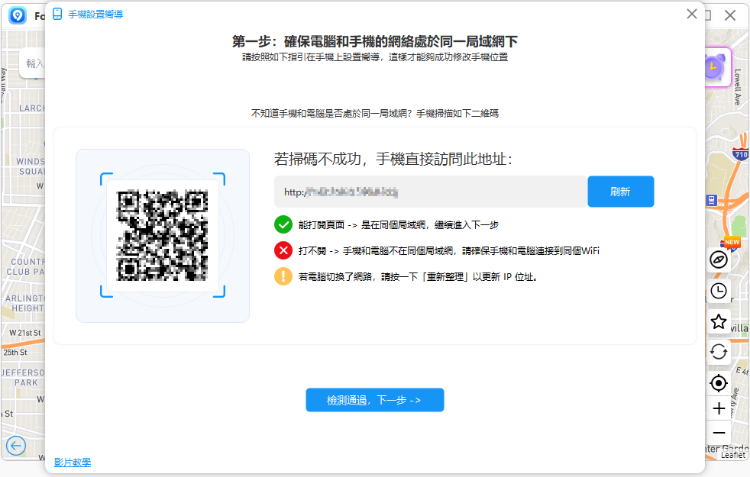The image size is (750, 477).
Task: Click the QR code image
Action: tap(163, 235)
